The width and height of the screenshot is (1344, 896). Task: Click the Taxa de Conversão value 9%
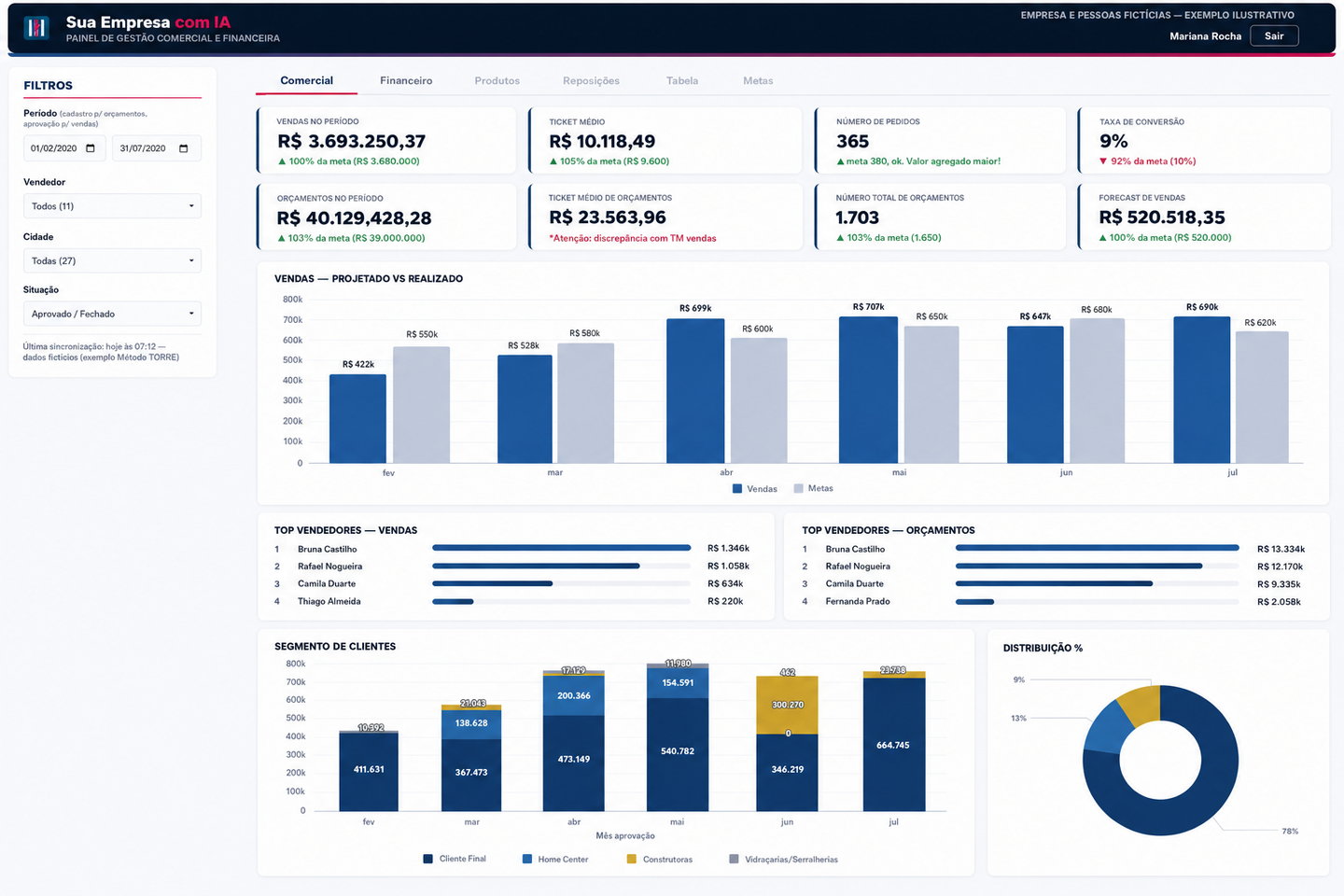(x=1113, y=141)
